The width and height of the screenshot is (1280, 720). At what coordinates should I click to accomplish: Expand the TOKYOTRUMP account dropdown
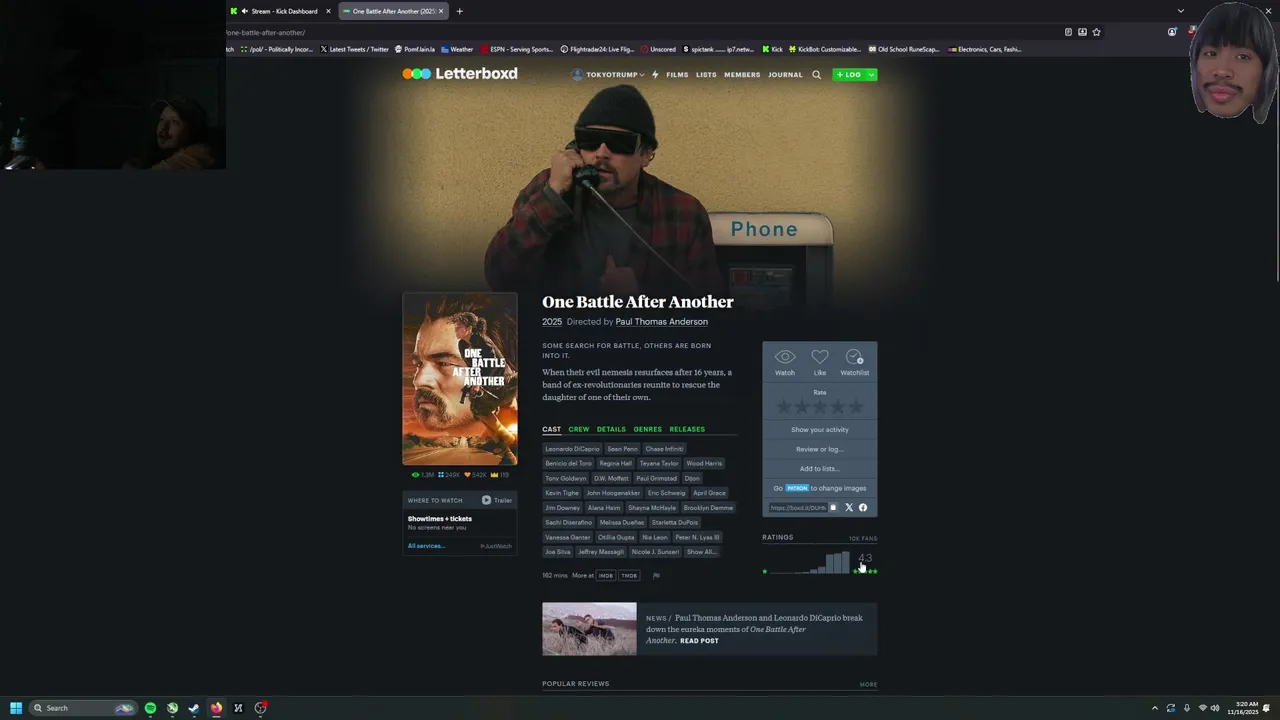click(608, 75)
